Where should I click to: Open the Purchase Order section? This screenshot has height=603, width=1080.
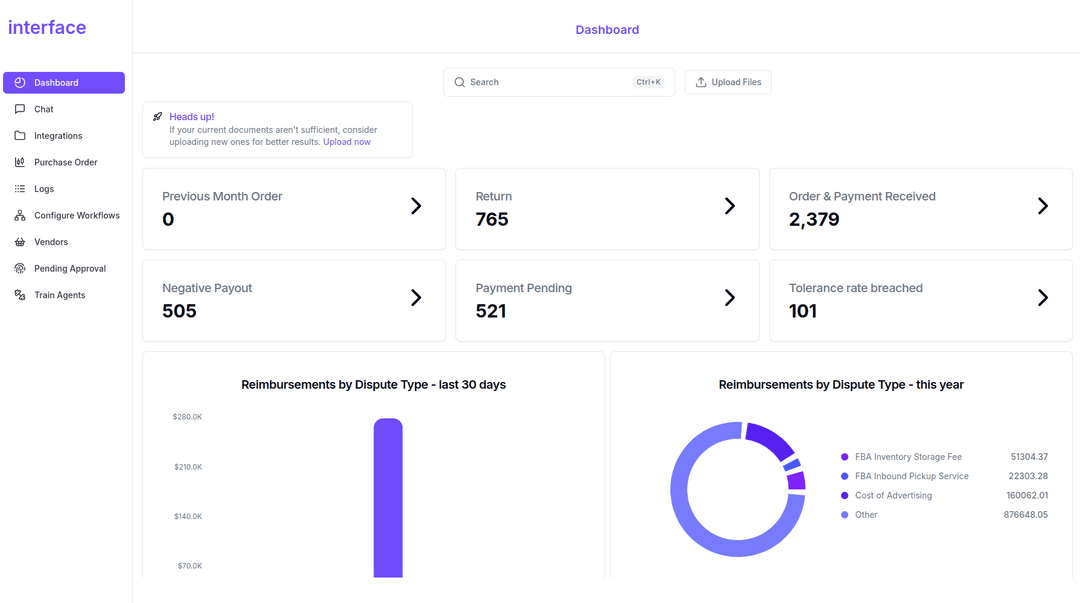(64, 162)
